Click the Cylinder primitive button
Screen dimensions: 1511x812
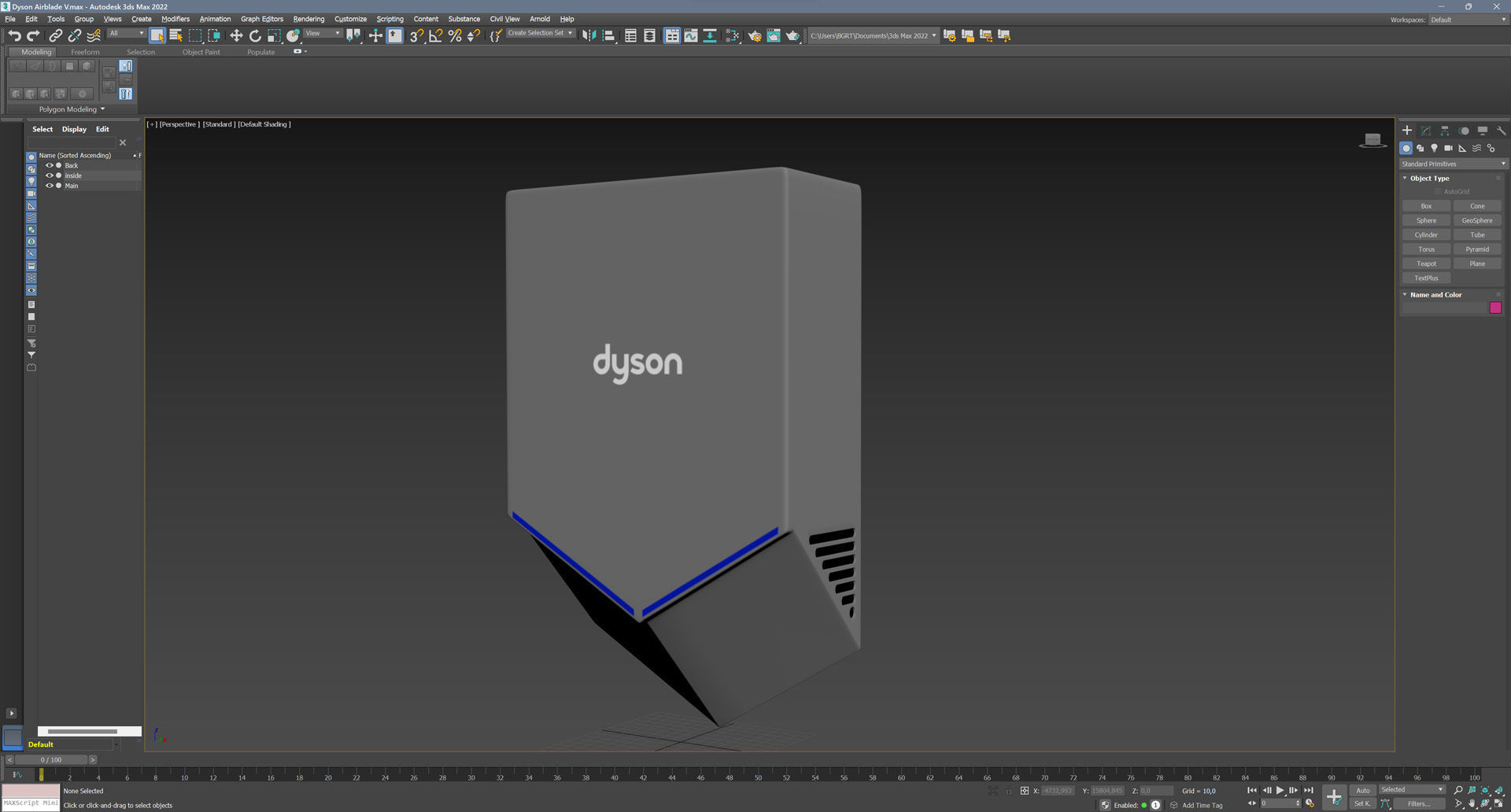pos(1426,234)
